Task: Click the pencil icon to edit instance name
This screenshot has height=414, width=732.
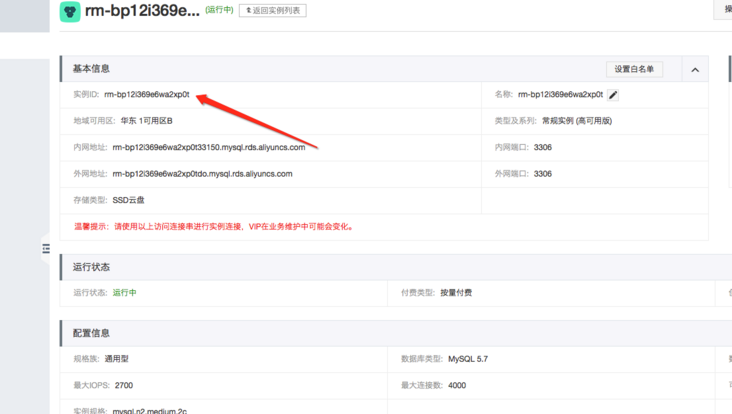Action: pos(613,95)
